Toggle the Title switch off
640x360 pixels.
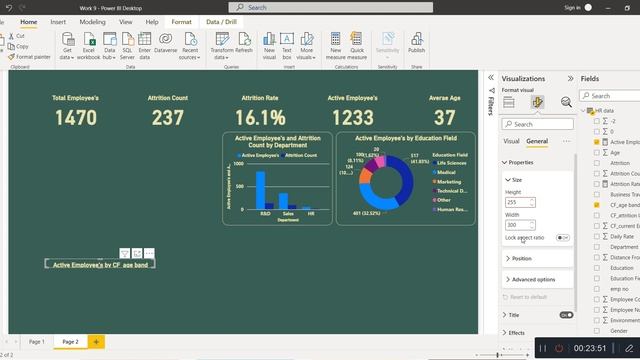coord(566,315)
